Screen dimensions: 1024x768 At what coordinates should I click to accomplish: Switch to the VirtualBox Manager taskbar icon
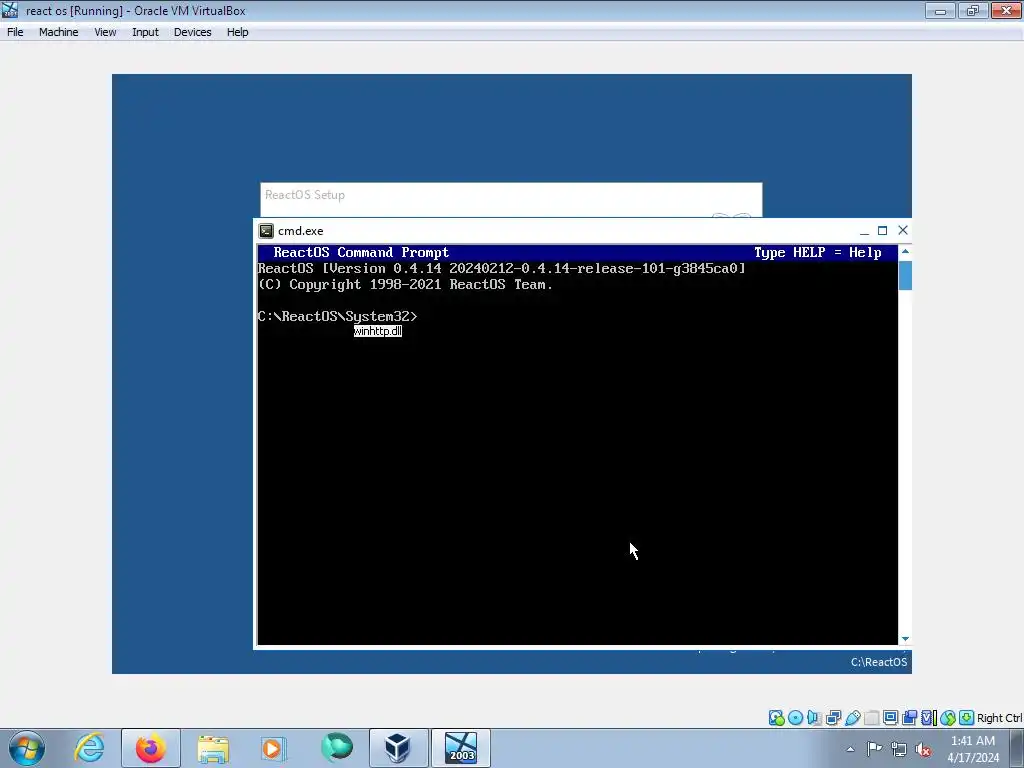point(398,748)
